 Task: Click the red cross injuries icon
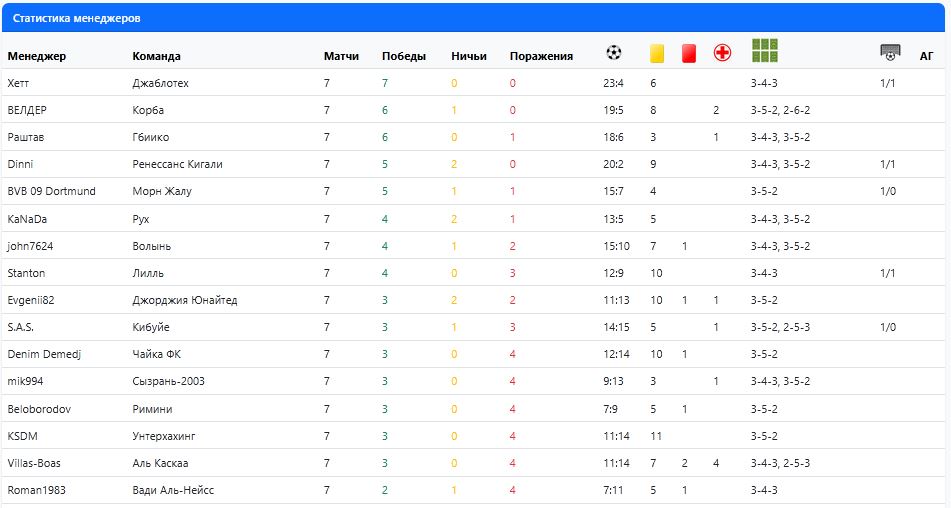tap(722, 53)
